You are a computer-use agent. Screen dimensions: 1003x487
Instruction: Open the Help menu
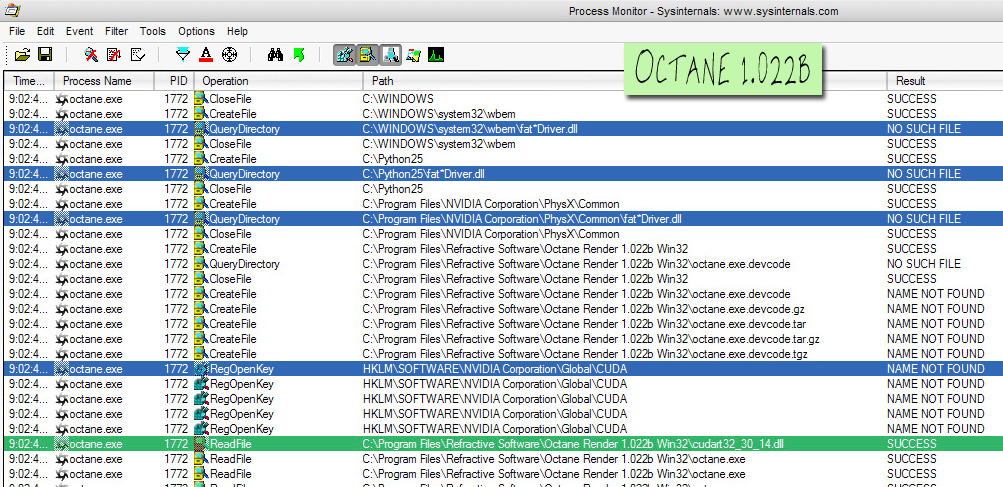coord(237,31)
